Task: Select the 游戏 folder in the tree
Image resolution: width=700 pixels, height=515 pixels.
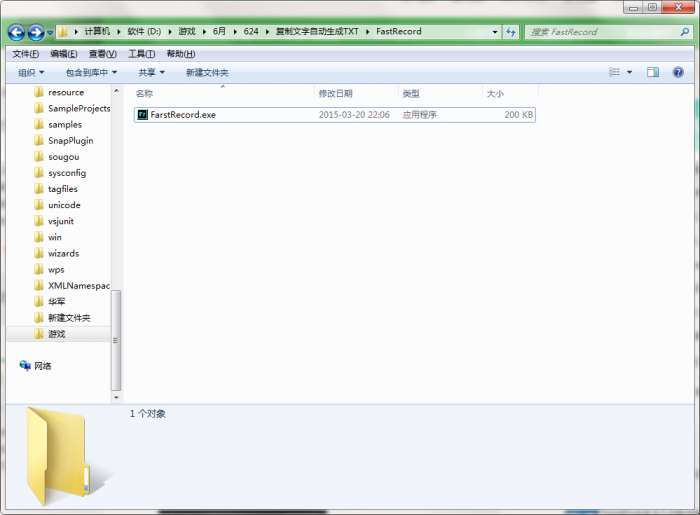Action: (56, 334)
